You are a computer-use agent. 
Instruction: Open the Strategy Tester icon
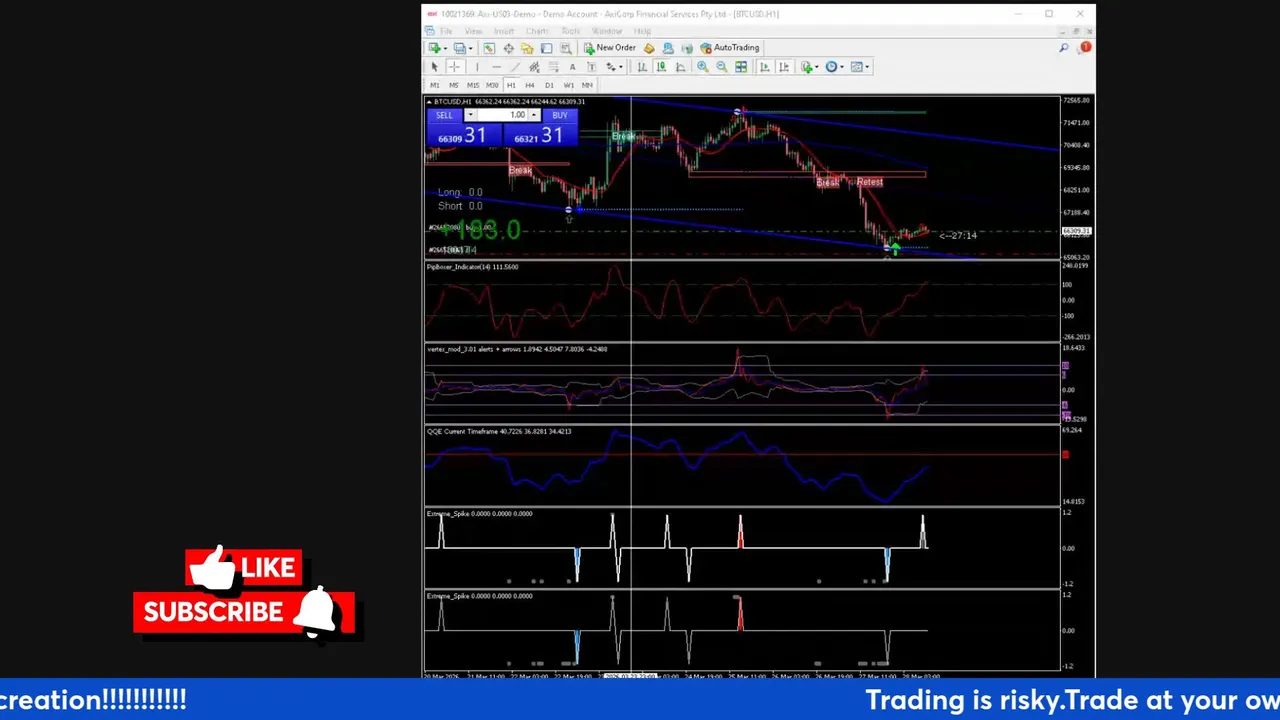566,48
